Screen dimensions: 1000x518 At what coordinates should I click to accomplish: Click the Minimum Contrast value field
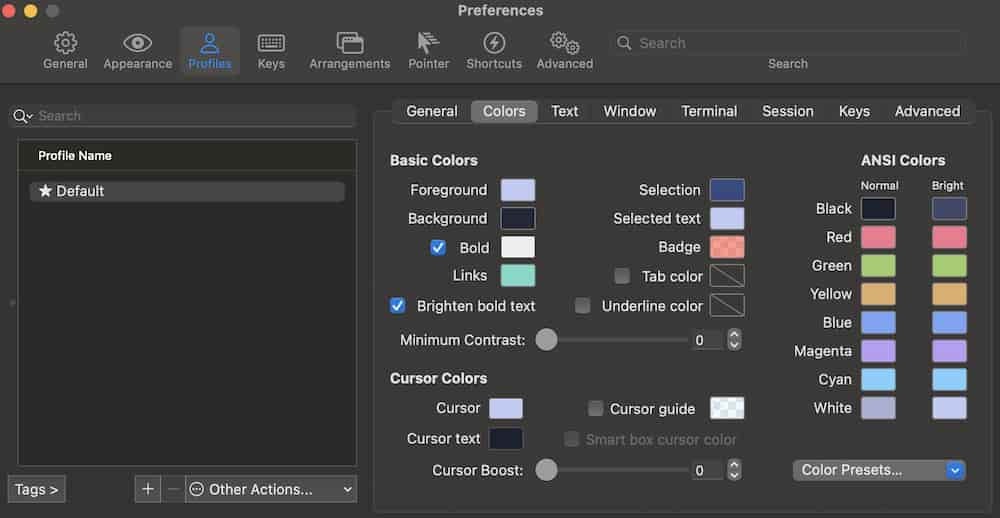coord(709,339)
